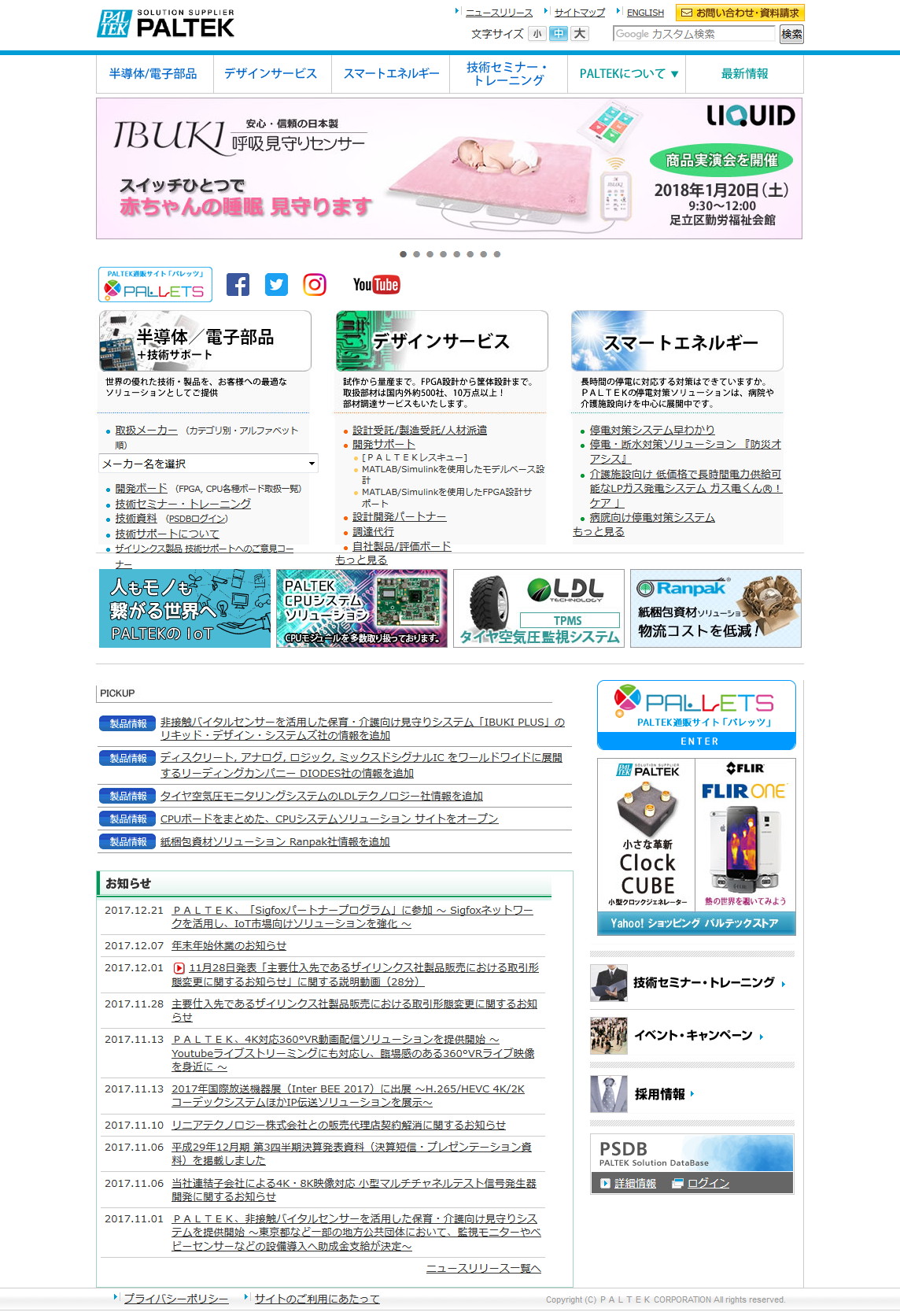Open the YouTube logo link

[x=376, y=284]
